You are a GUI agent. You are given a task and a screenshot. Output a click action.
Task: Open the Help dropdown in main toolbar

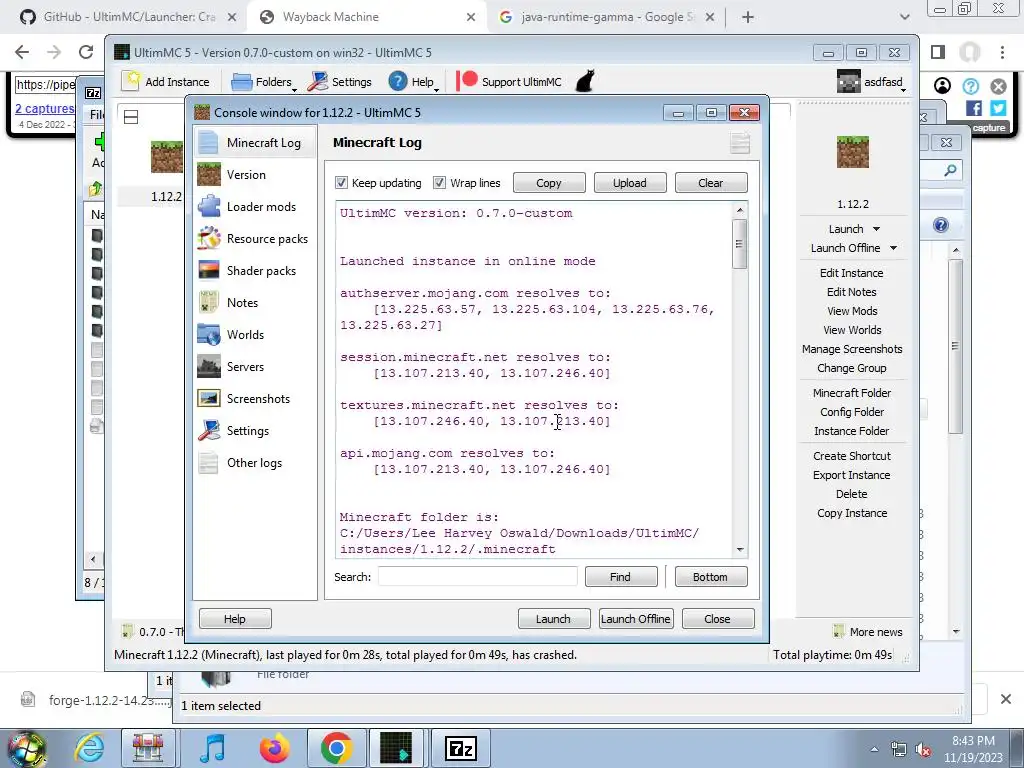(x=413, y=82)
